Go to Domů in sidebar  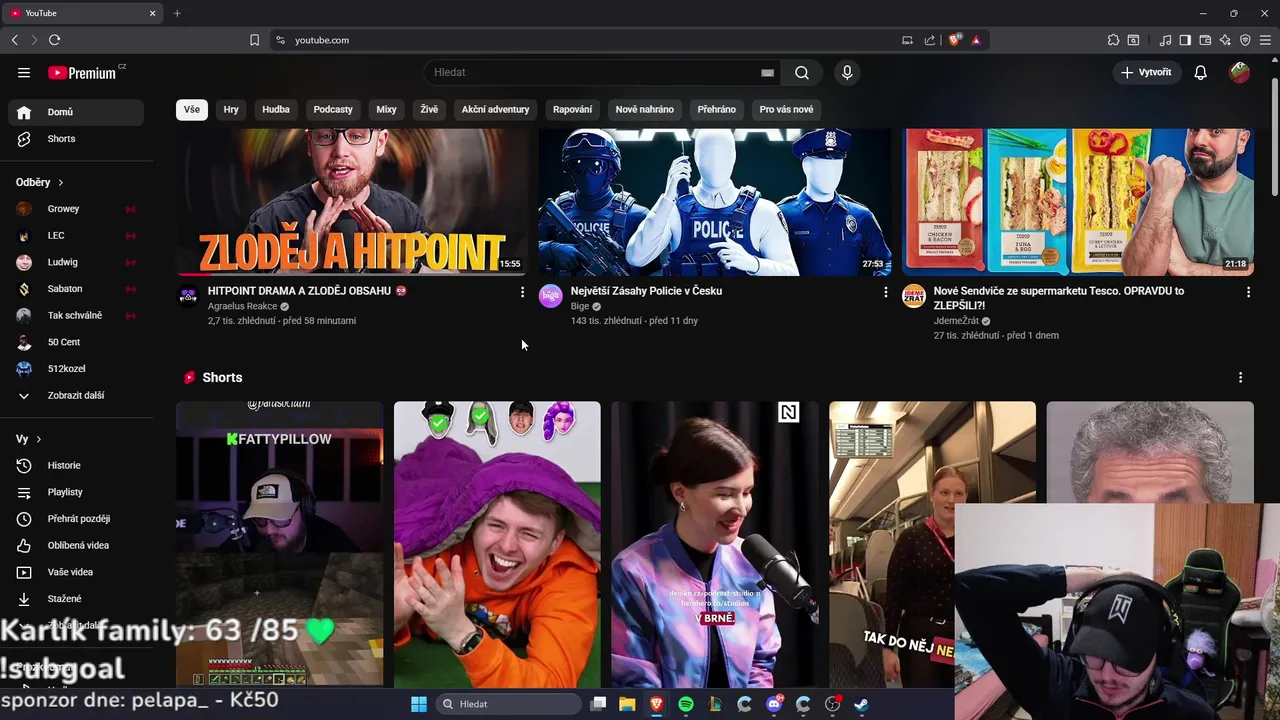pyautogui.click(x=76, y=112)
